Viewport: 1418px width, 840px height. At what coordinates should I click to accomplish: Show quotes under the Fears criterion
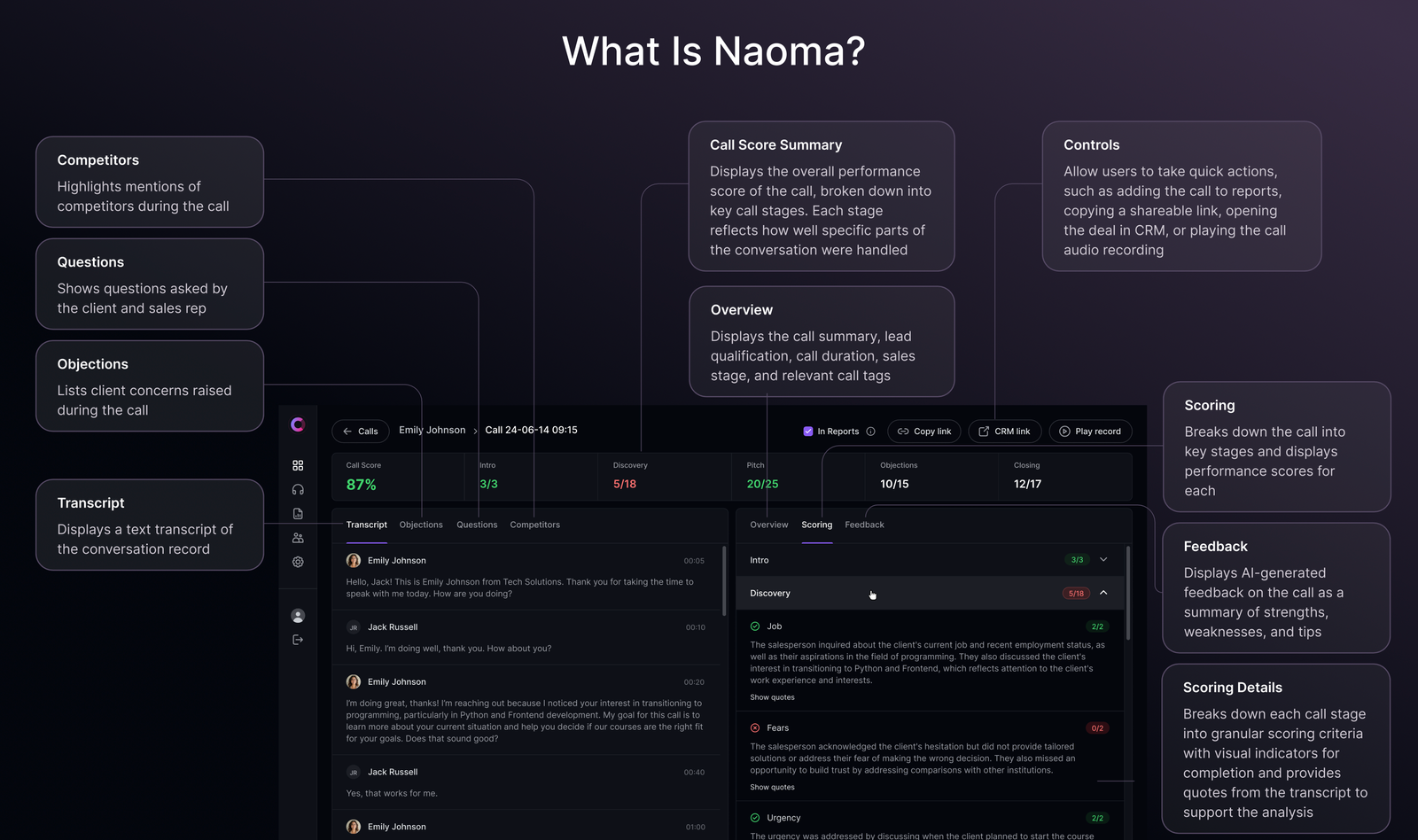click(x=772, y=787)
